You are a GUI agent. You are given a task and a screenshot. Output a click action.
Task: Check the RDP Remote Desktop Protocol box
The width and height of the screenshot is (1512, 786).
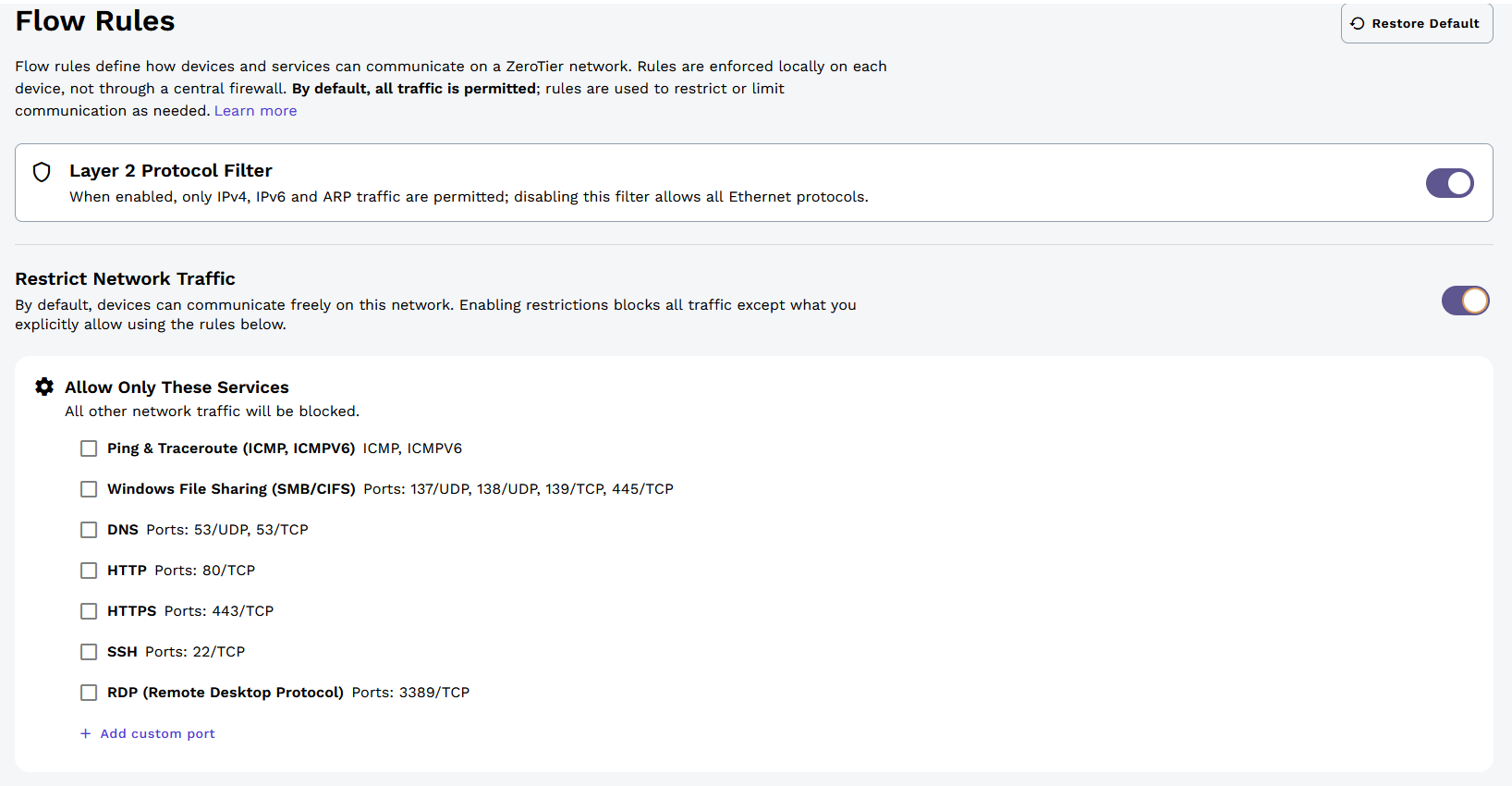(x=89, y=693)
